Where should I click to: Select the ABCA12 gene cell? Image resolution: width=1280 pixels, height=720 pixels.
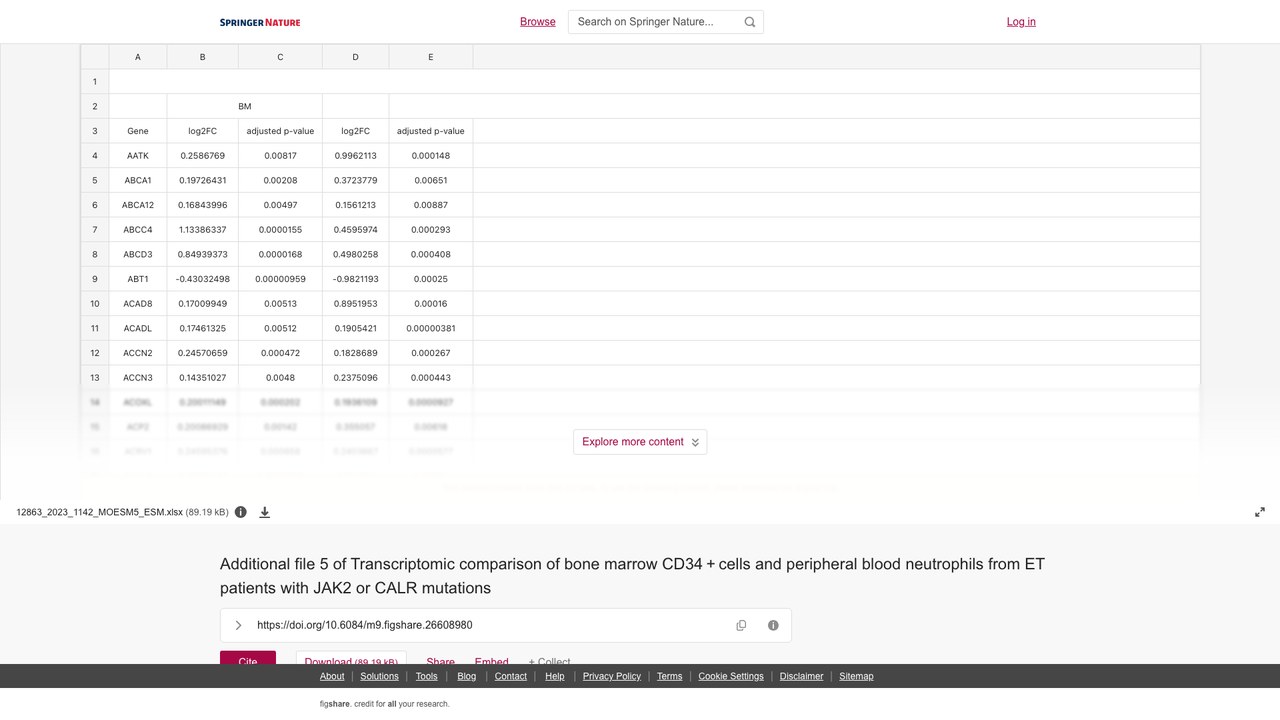click(138, 205)
